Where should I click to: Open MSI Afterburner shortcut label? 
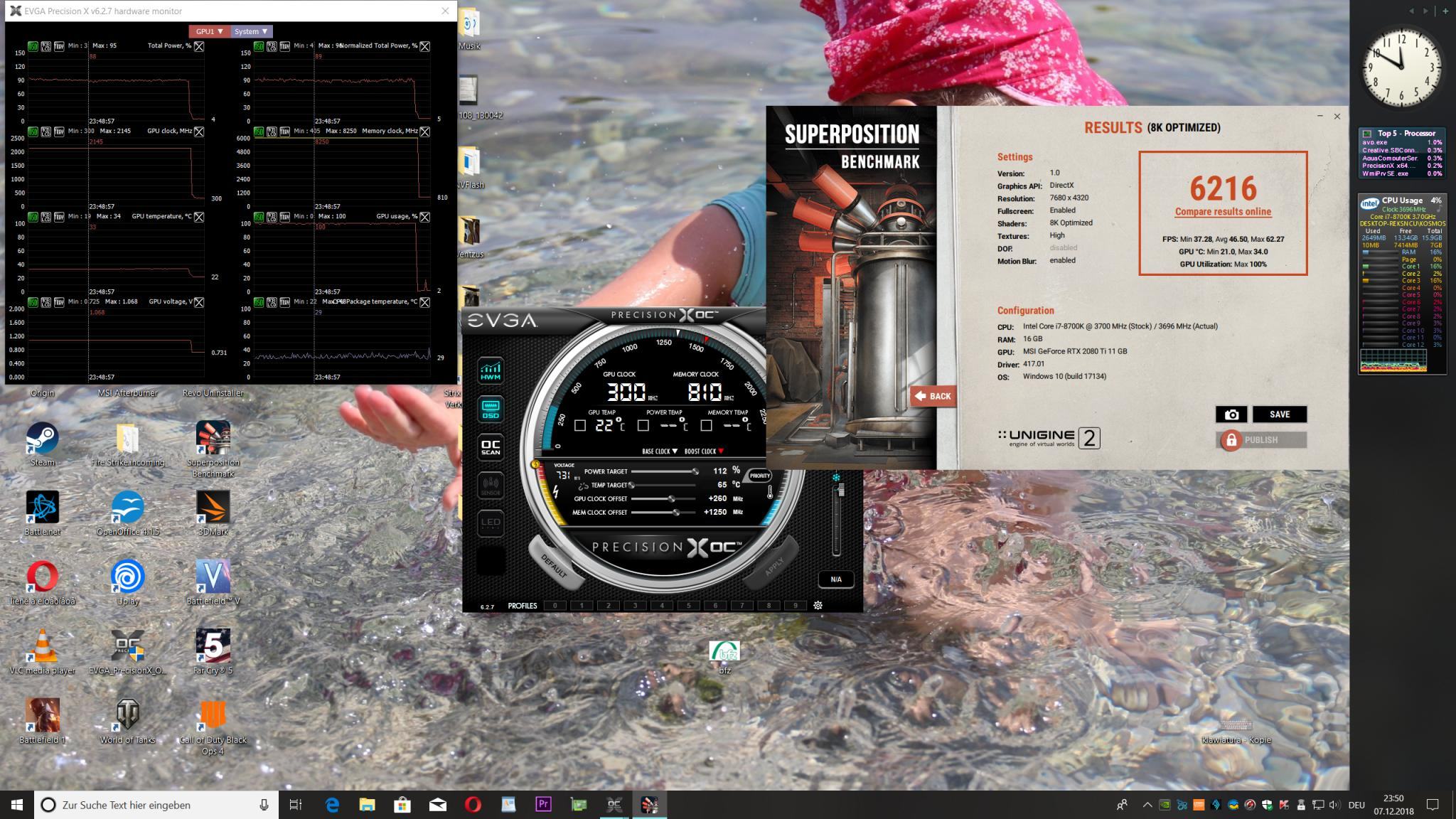click(127, 393)
